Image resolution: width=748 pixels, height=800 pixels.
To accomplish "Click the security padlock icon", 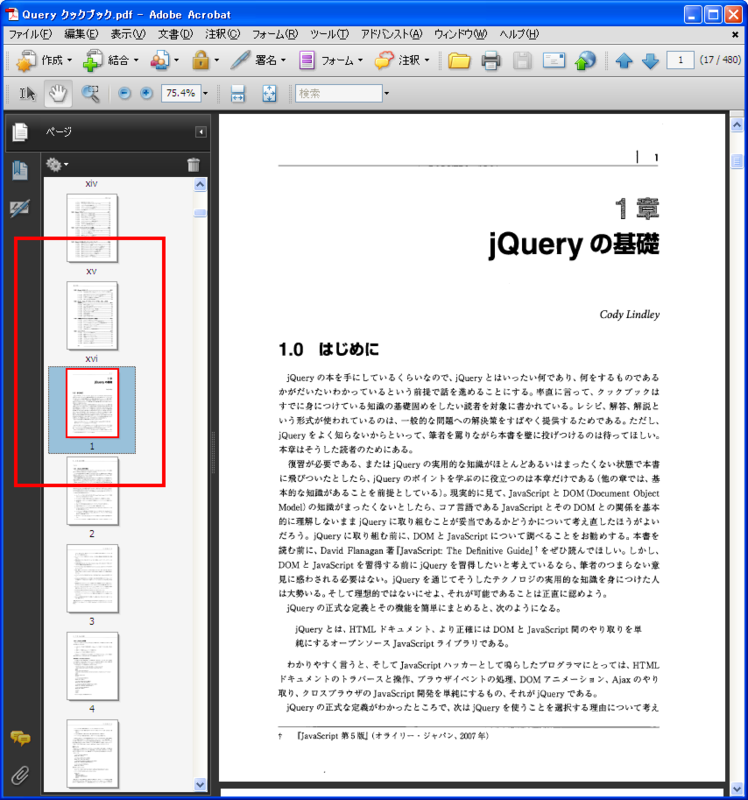I will 201,61.
